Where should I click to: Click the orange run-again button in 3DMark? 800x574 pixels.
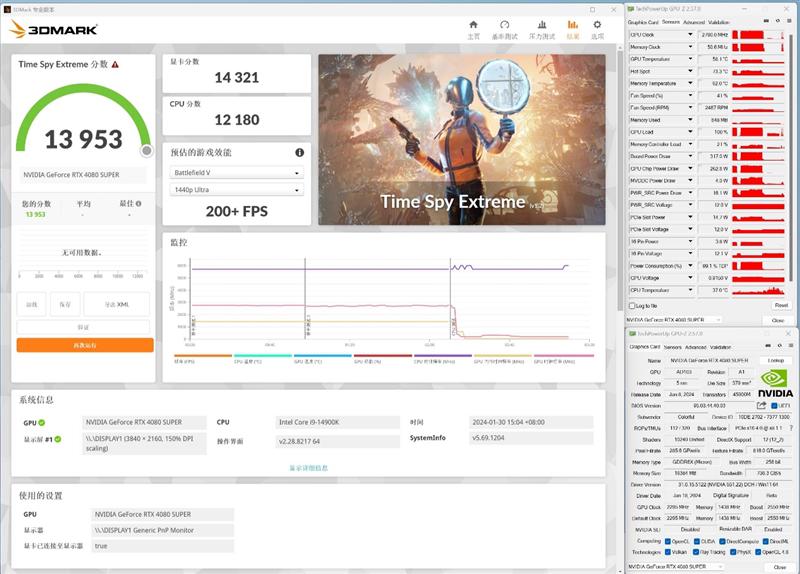pyautogui.click(x=85, y=345)
